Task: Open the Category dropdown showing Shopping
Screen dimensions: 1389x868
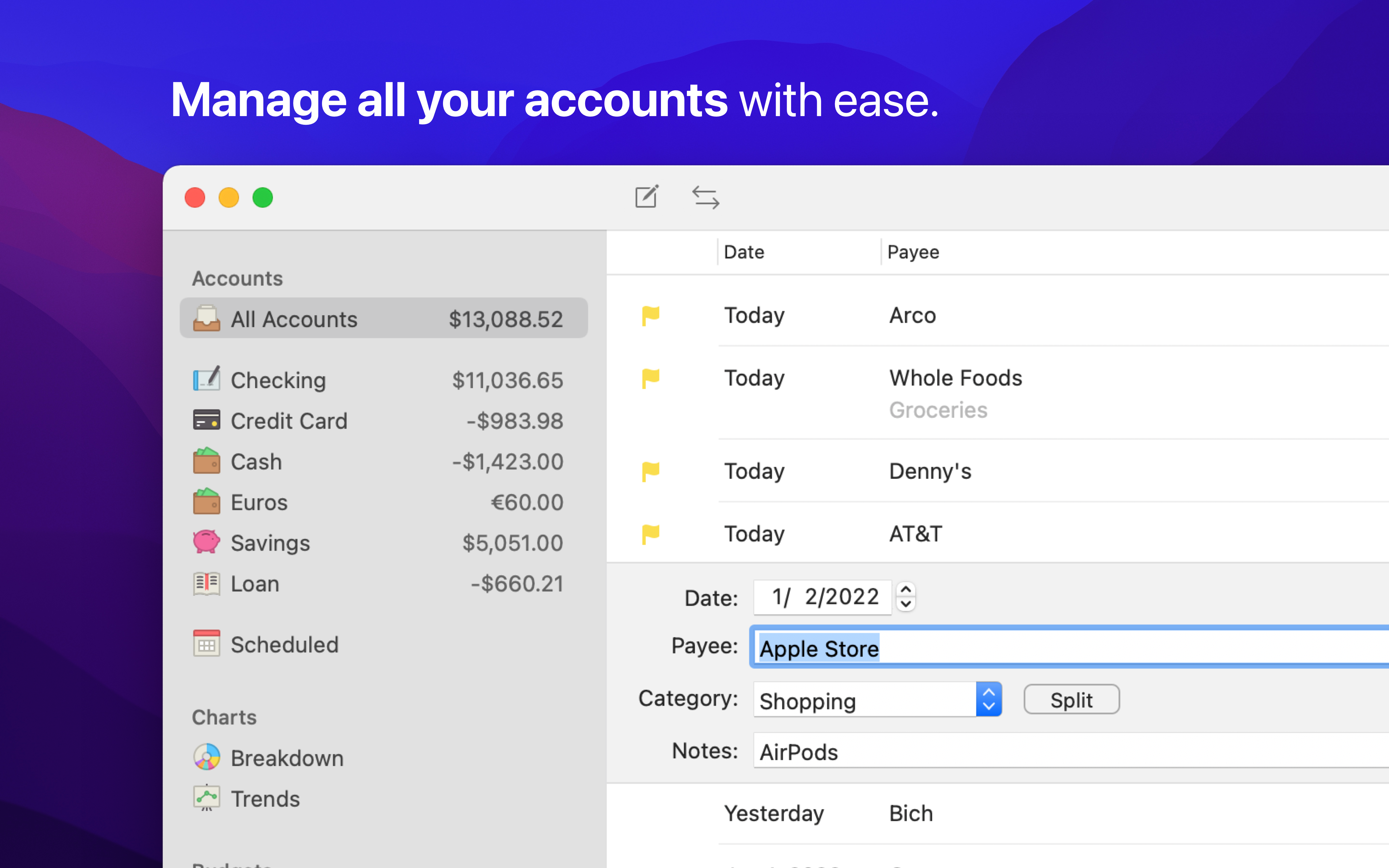Action: [x=988, y=699]
